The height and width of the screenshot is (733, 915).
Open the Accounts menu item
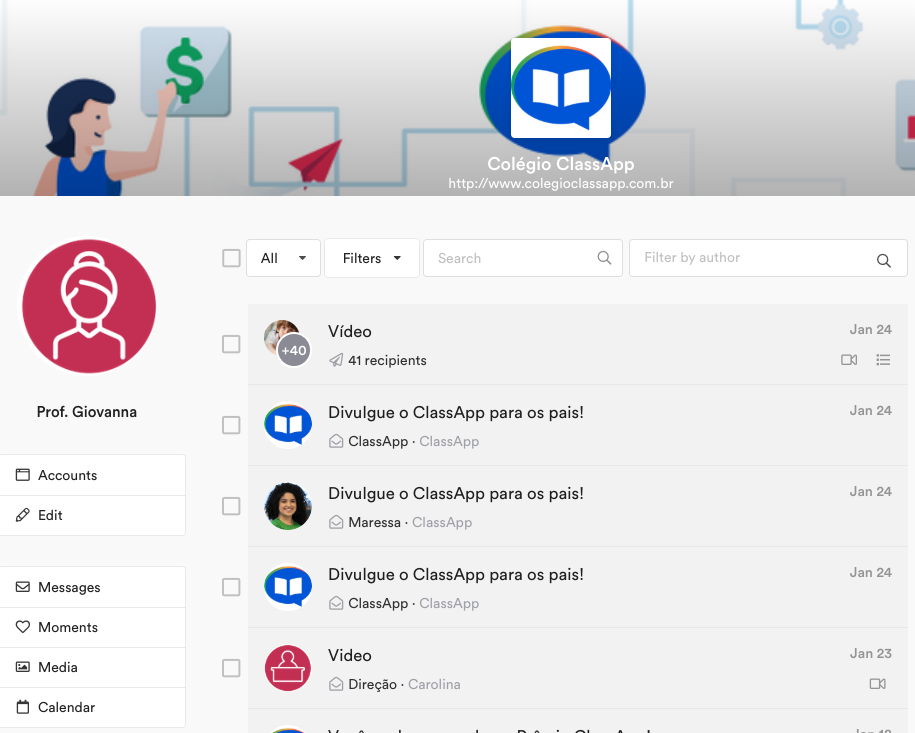tap(93, 475)
